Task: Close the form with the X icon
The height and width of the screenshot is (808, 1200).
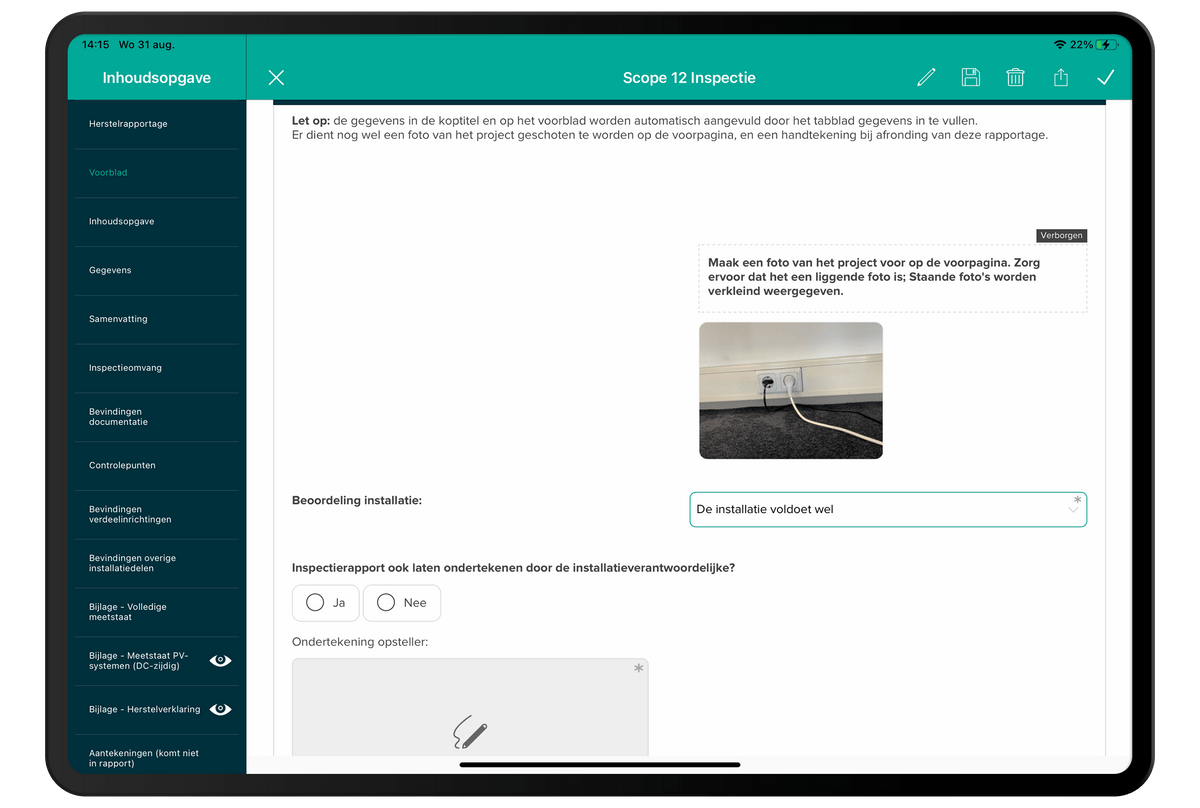Action: point(277,78)
